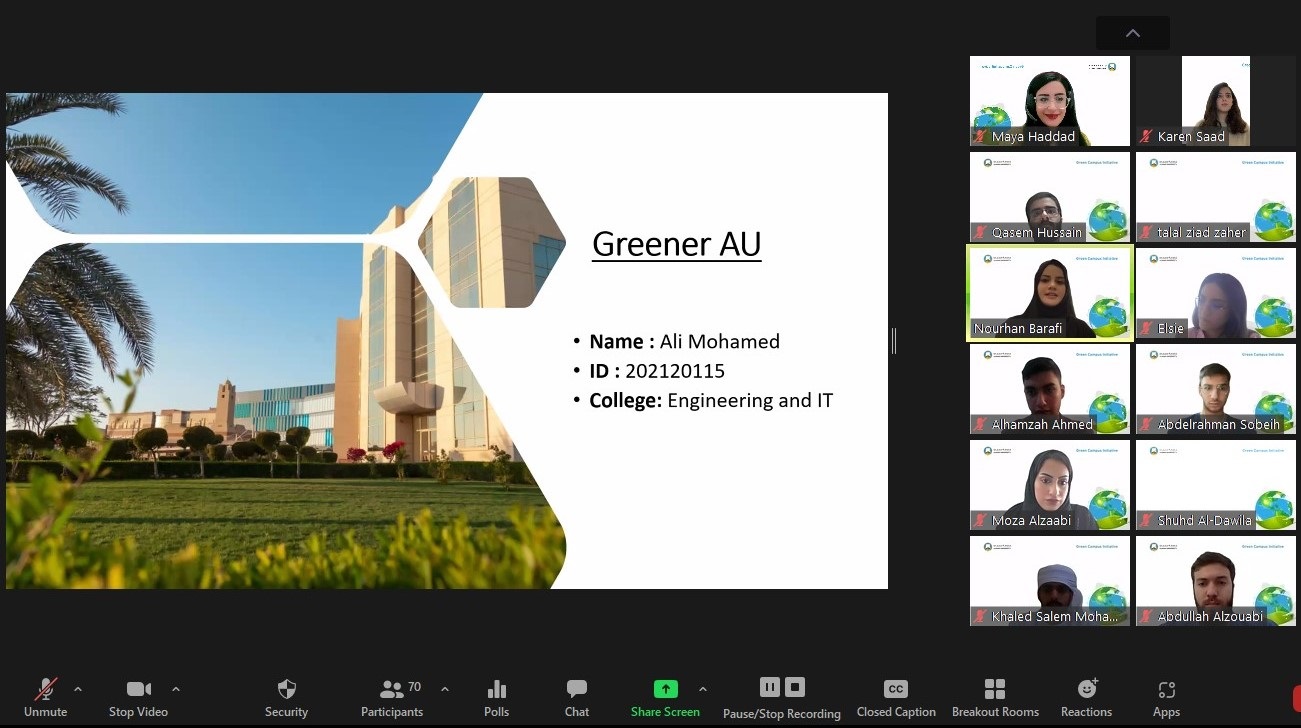This screenshot has width=1301, height=728.
Task: Open the Security shield icon
Action: tap(286, 689)
